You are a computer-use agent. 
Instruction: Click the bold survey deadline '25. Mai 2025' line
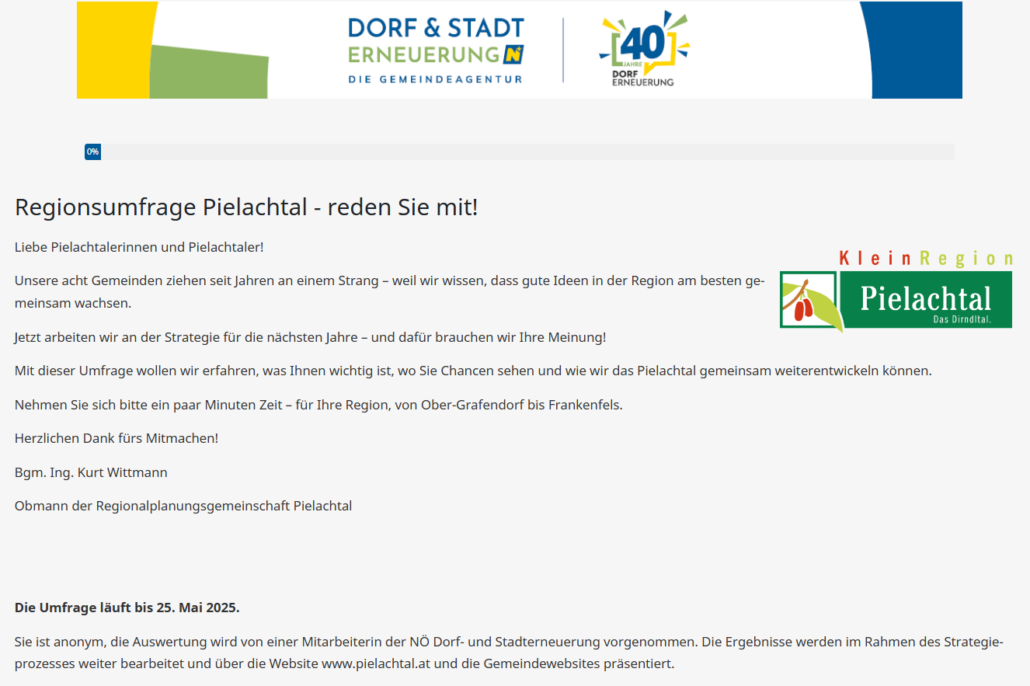[127, 607]
